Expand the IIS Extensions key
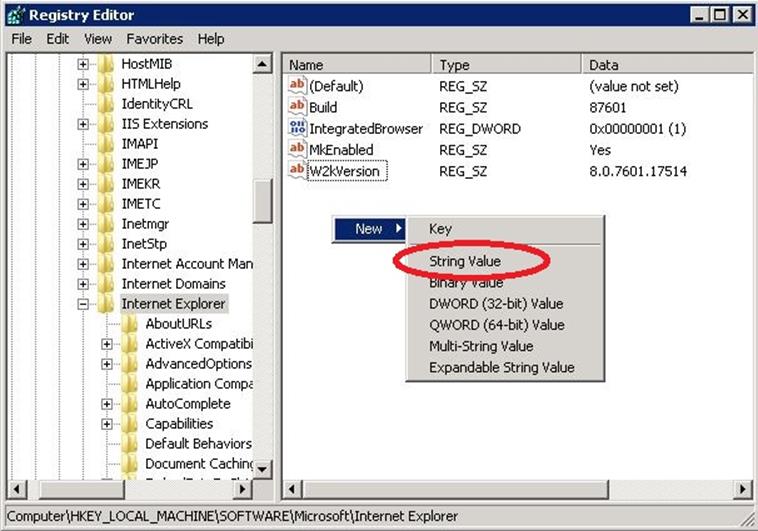758x531 pixels. (83, 124)
